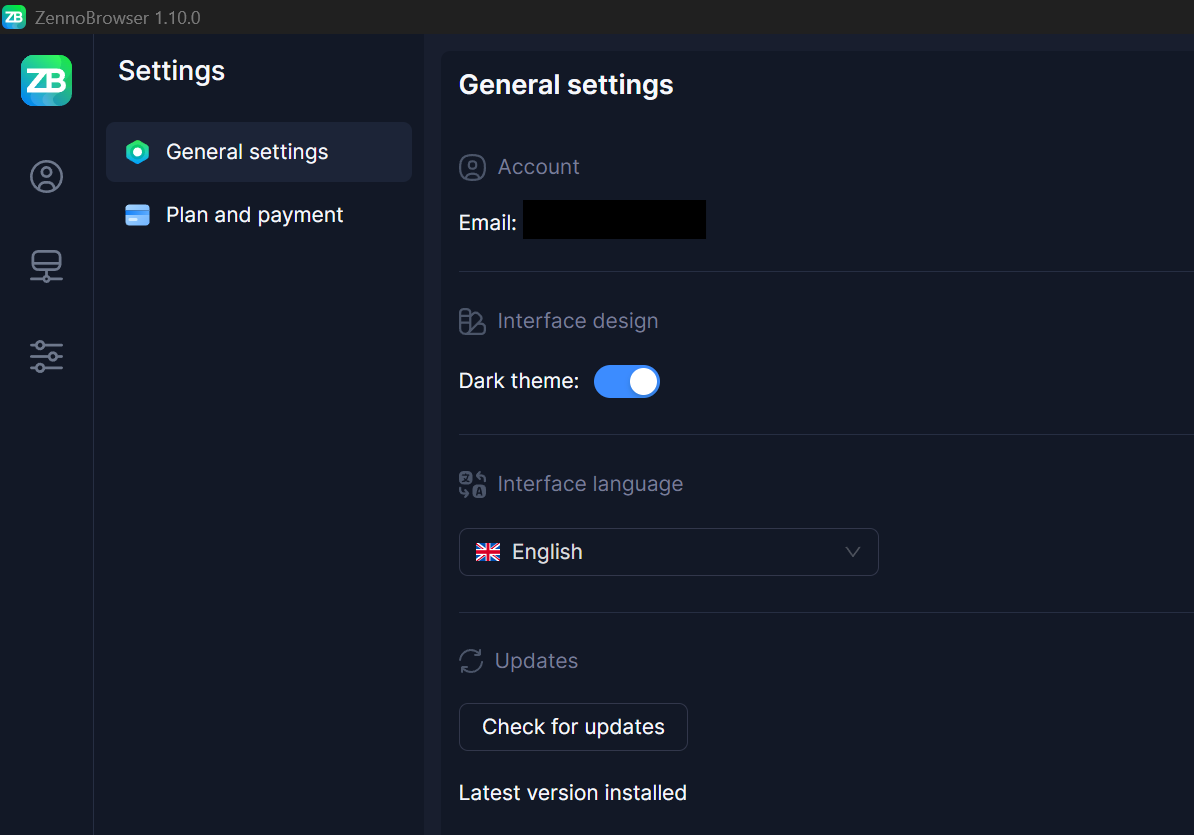Select the General settings menu item
Image resolution: width=1194 pixels, height=835 pixels.
[x=248, y=152]
